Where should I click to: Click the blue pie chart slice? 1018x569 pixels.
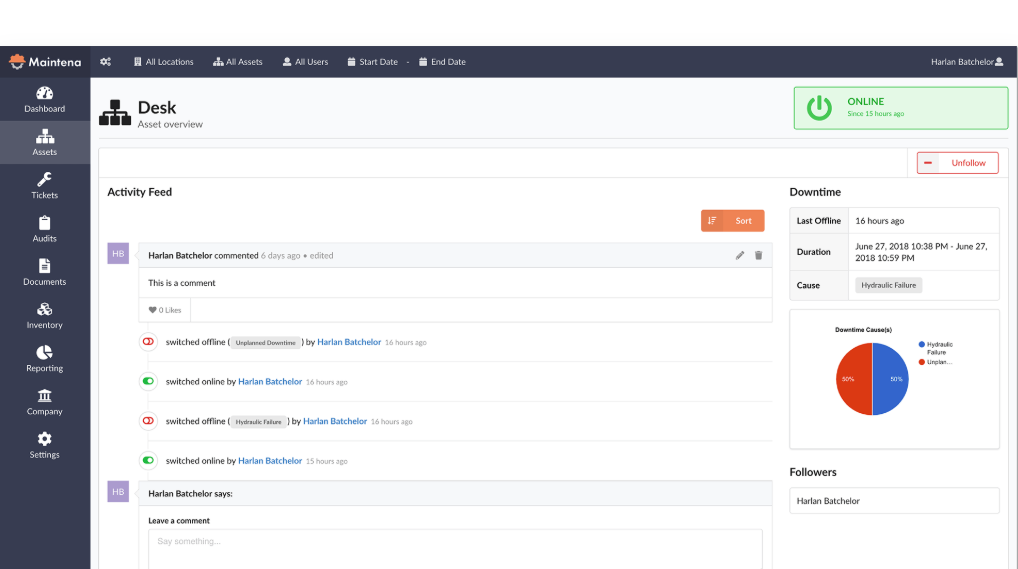coord(891,379)
